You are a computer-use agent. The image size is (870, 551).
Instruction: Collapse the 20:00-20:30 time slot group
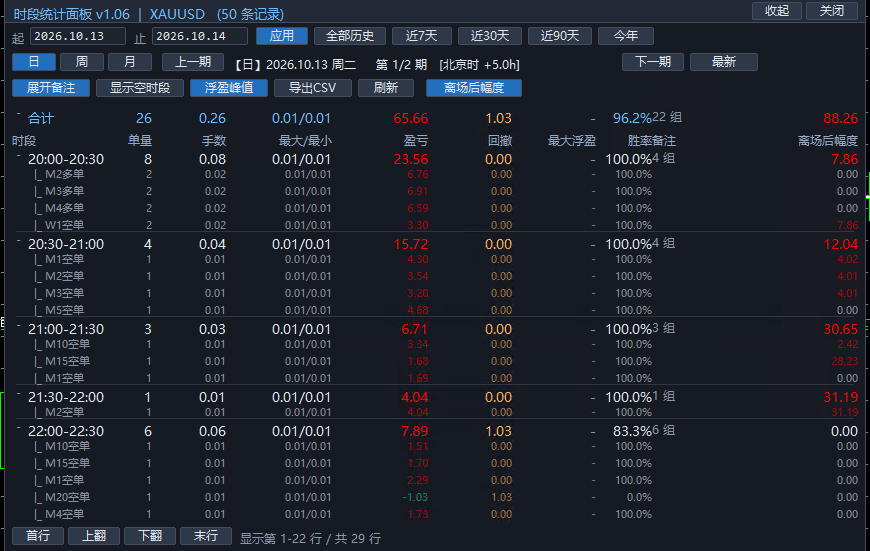(18, 156)
